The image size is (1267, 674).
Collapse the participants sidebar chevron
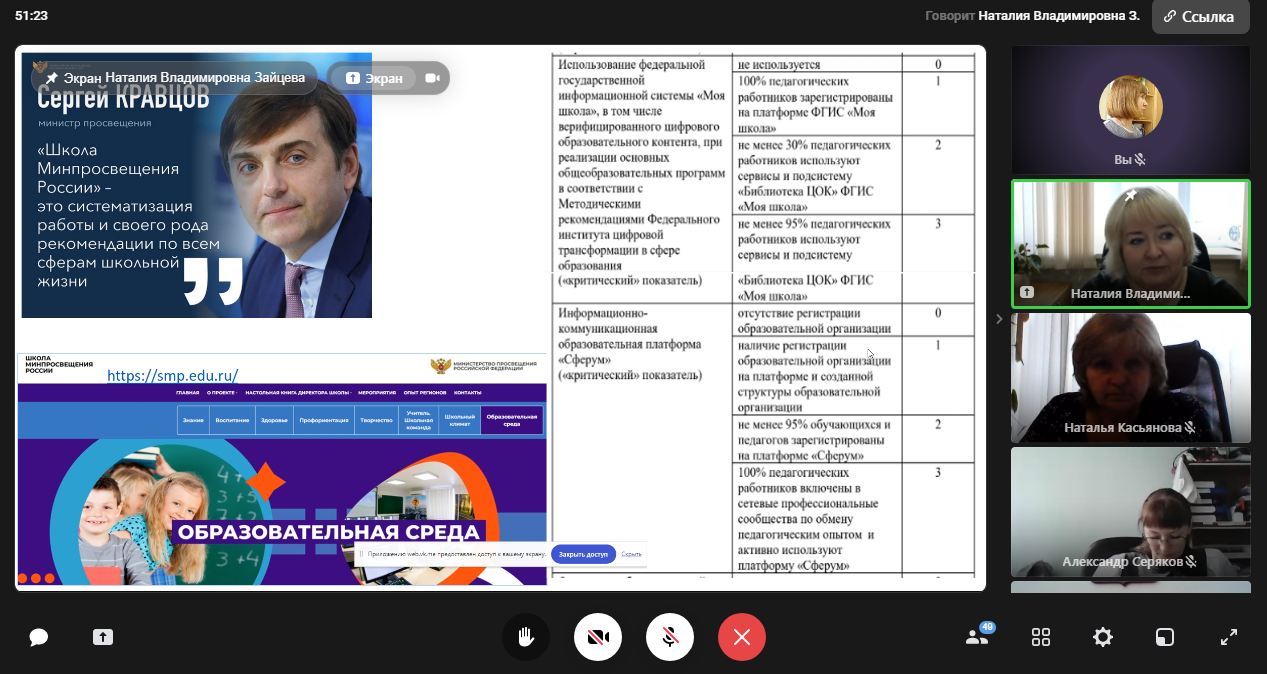click(x=999, y=319)
